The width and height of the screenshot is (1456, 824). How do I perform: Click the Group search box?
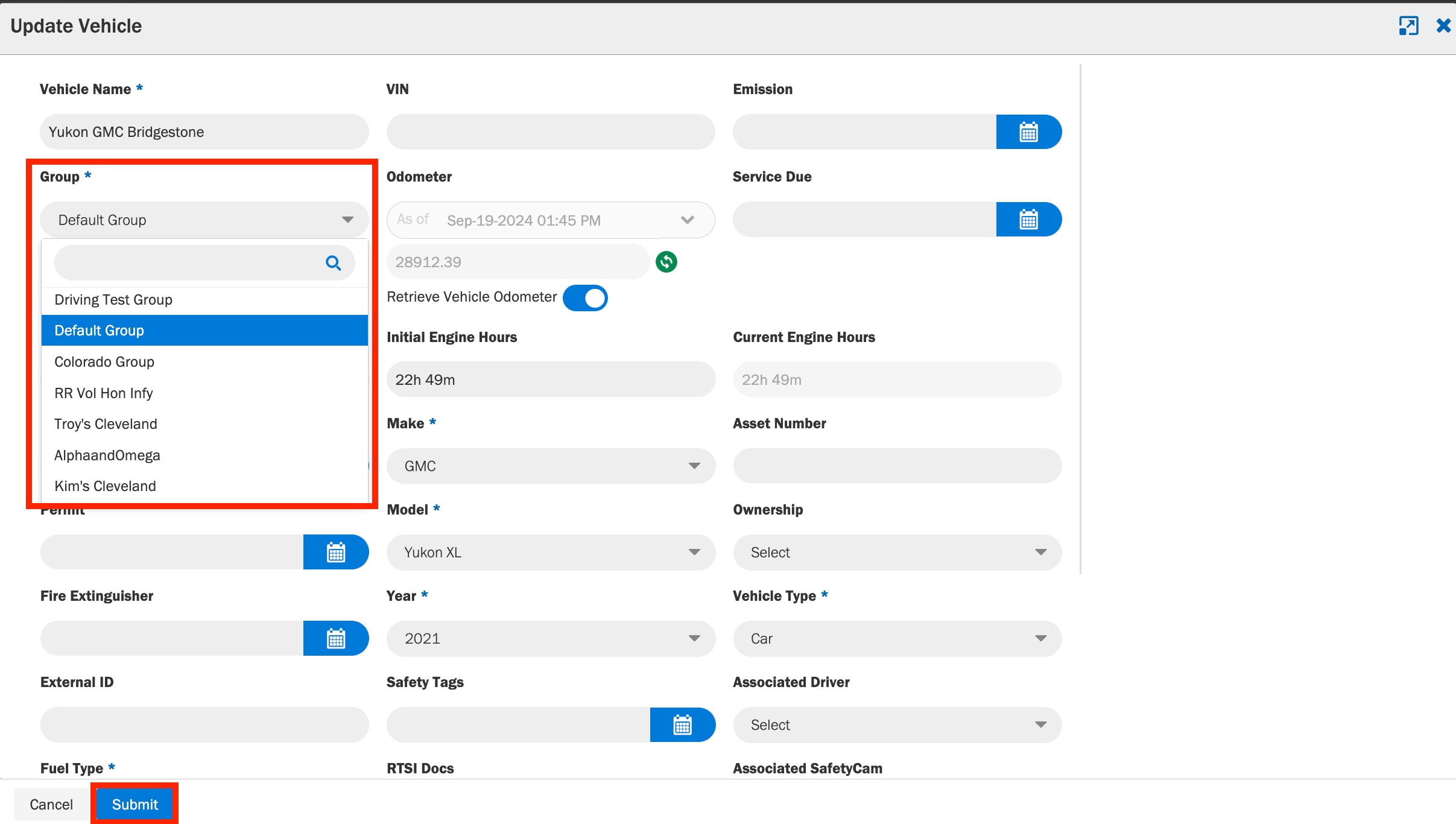click(x=204, y=262)
